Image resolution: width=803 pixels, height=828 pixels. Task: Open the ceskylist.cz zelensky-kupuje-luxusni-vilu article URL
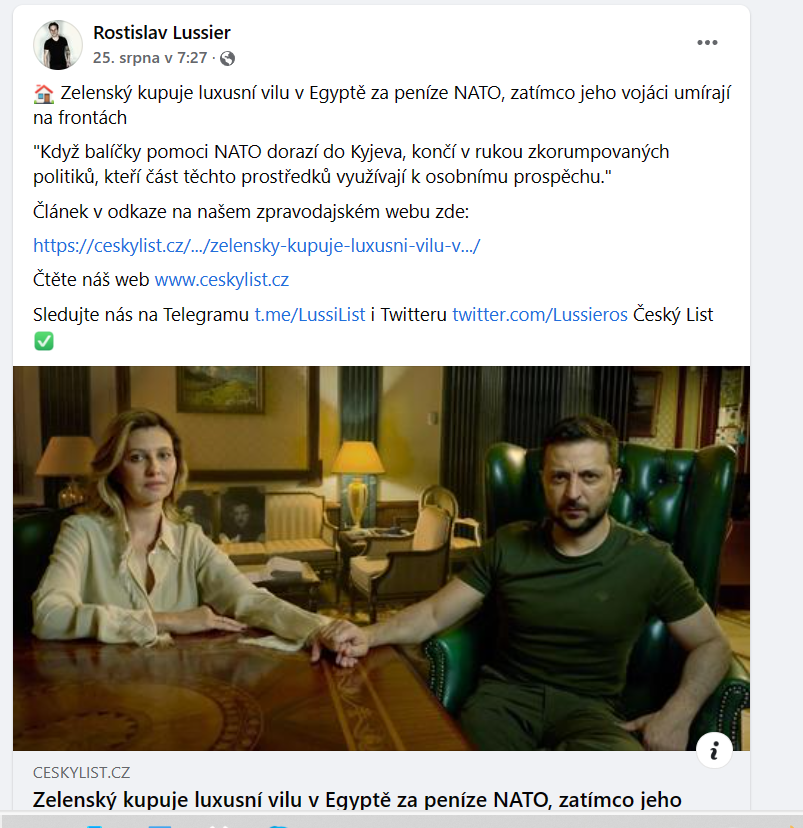257,246
